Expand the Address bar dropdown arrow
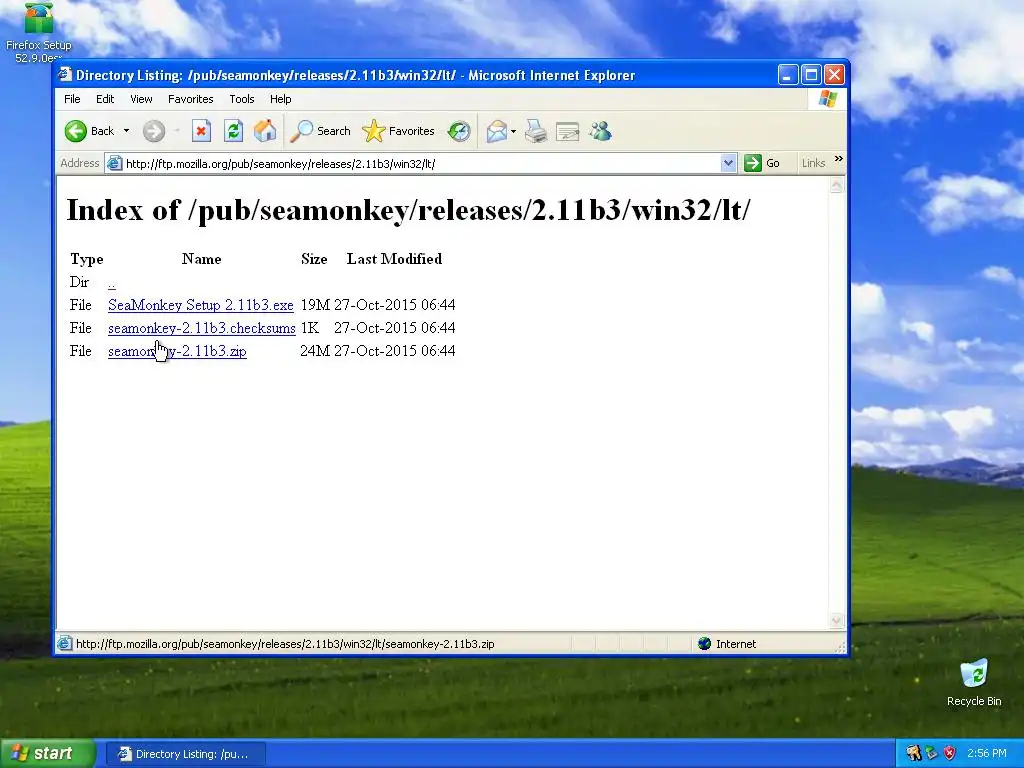This screenshot has height=768, width=1024. click(728, 163)
